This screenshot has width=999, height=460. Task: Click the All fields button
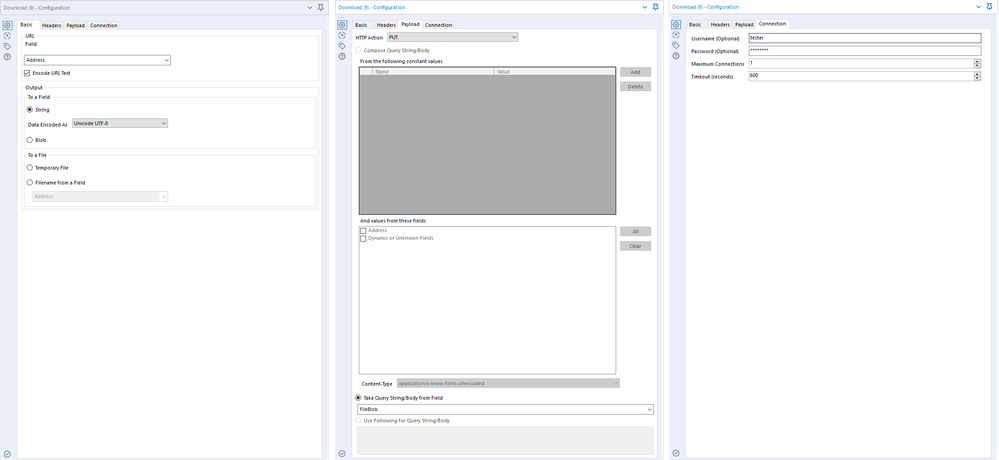point(635,231)
